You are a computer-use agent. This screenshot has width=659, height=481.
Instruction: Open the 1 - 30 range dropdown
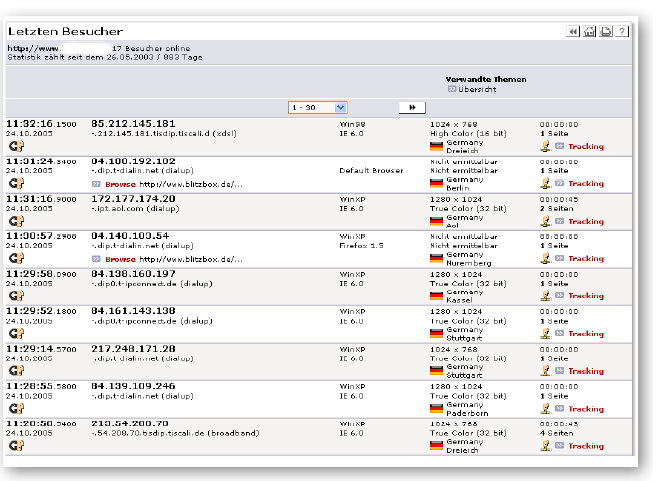tap(317, 108)
